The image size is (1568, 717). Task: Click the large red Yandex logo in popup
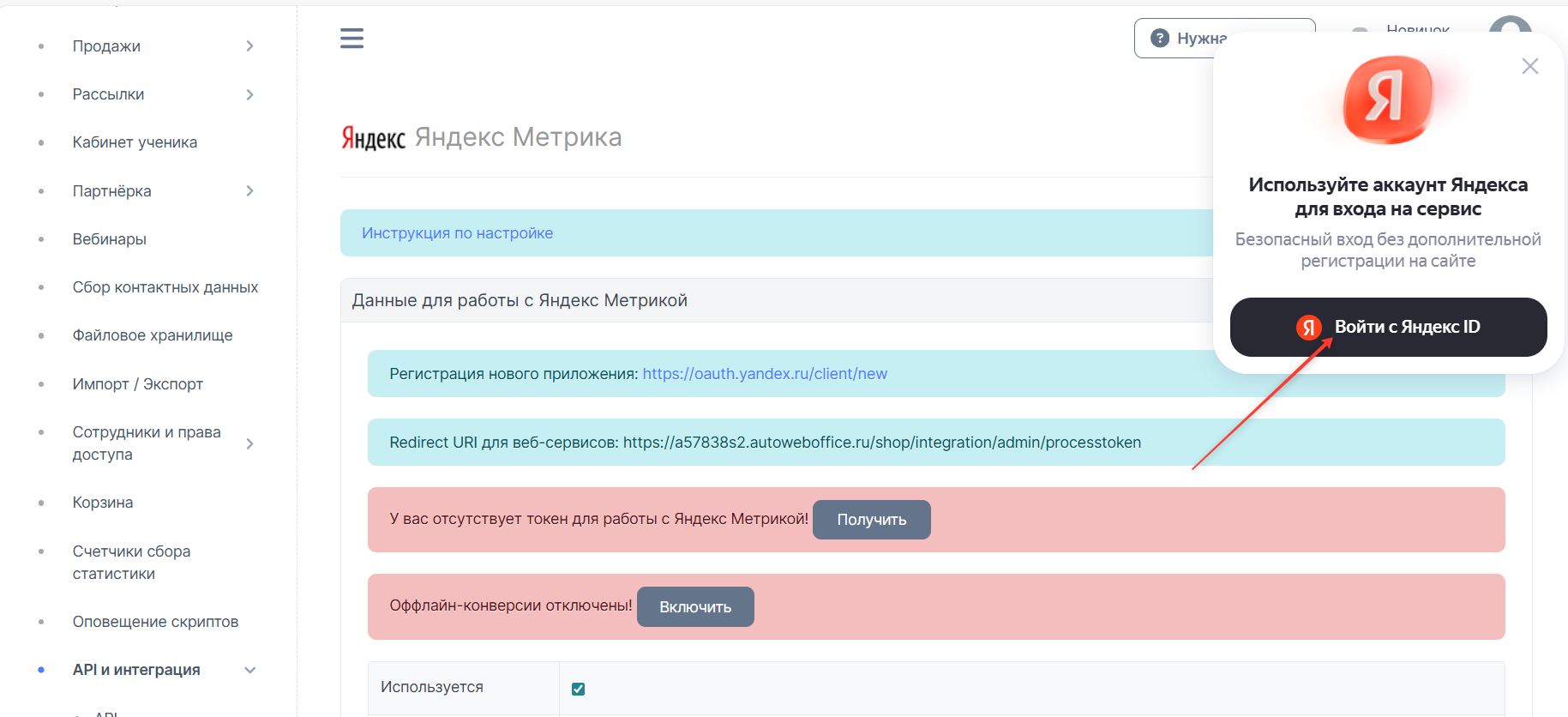1387,99
